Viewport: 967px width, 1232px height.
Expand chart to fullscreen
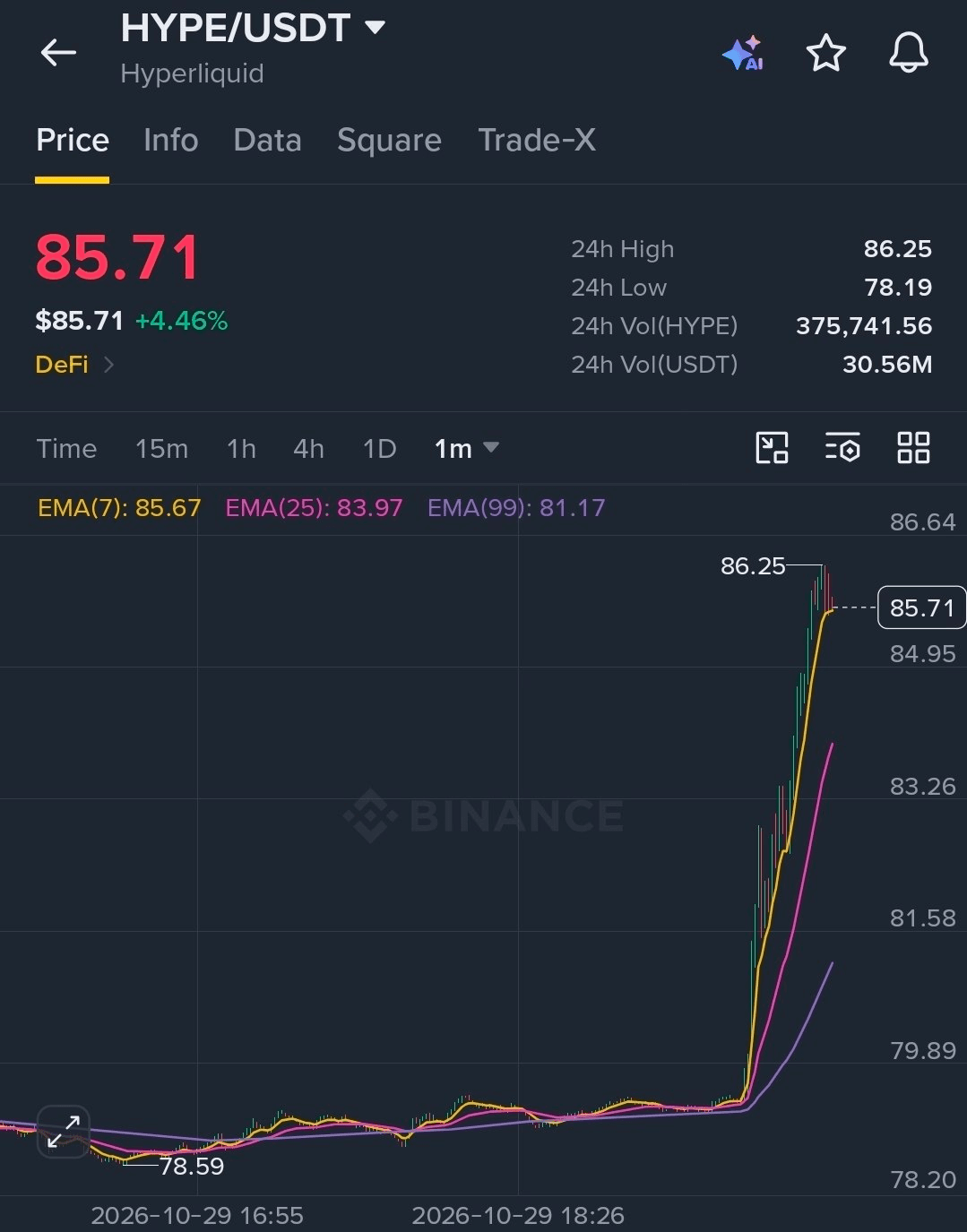(x=64, y=1132)
